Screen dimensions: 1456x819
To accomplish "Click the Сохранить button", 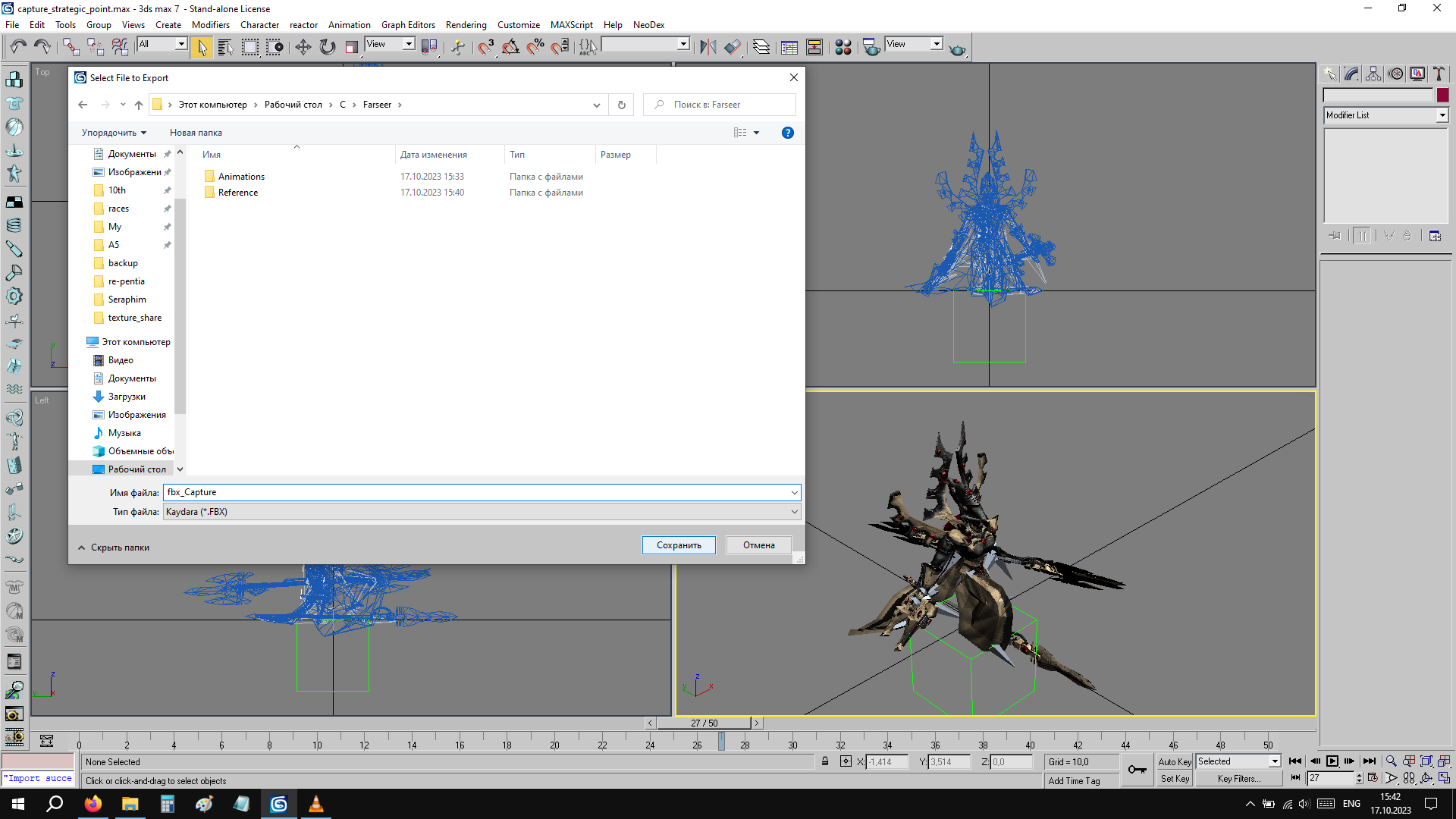I will pos(678,545).
